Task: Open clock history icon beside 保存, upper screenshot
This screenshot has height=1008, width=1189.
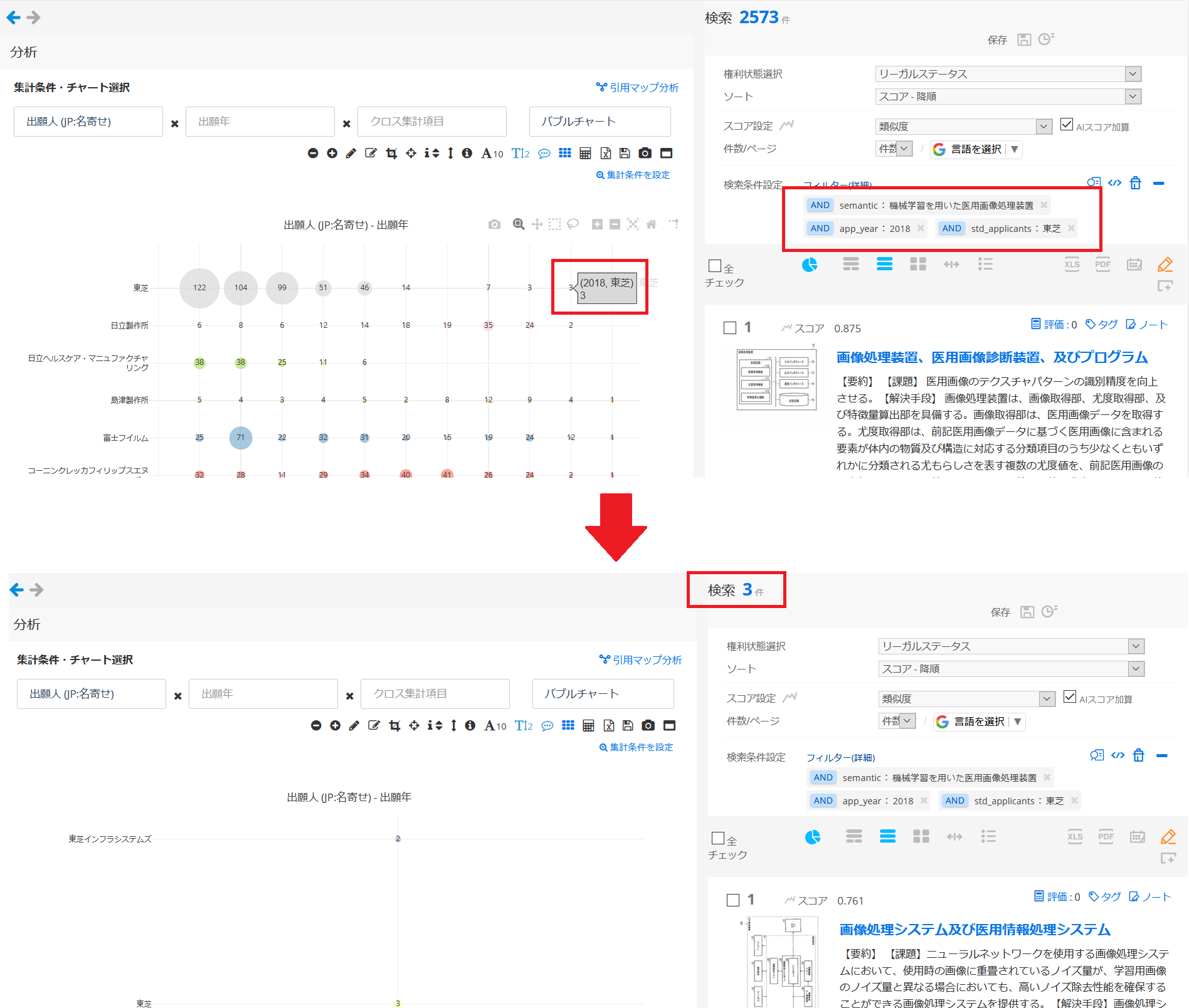Action: (1046, 39)
